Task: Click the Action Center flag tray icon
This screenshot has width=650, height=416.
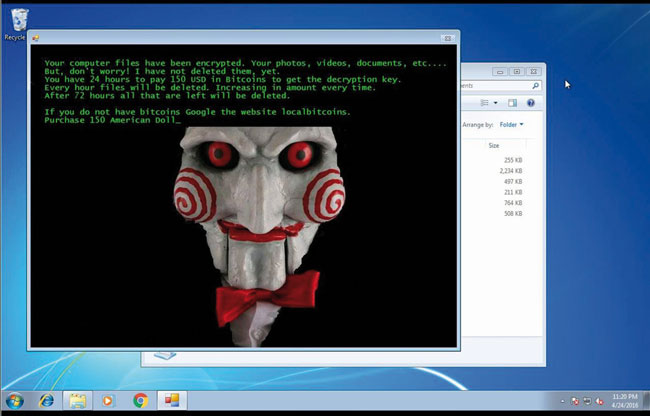Action: tap(575, 401)
